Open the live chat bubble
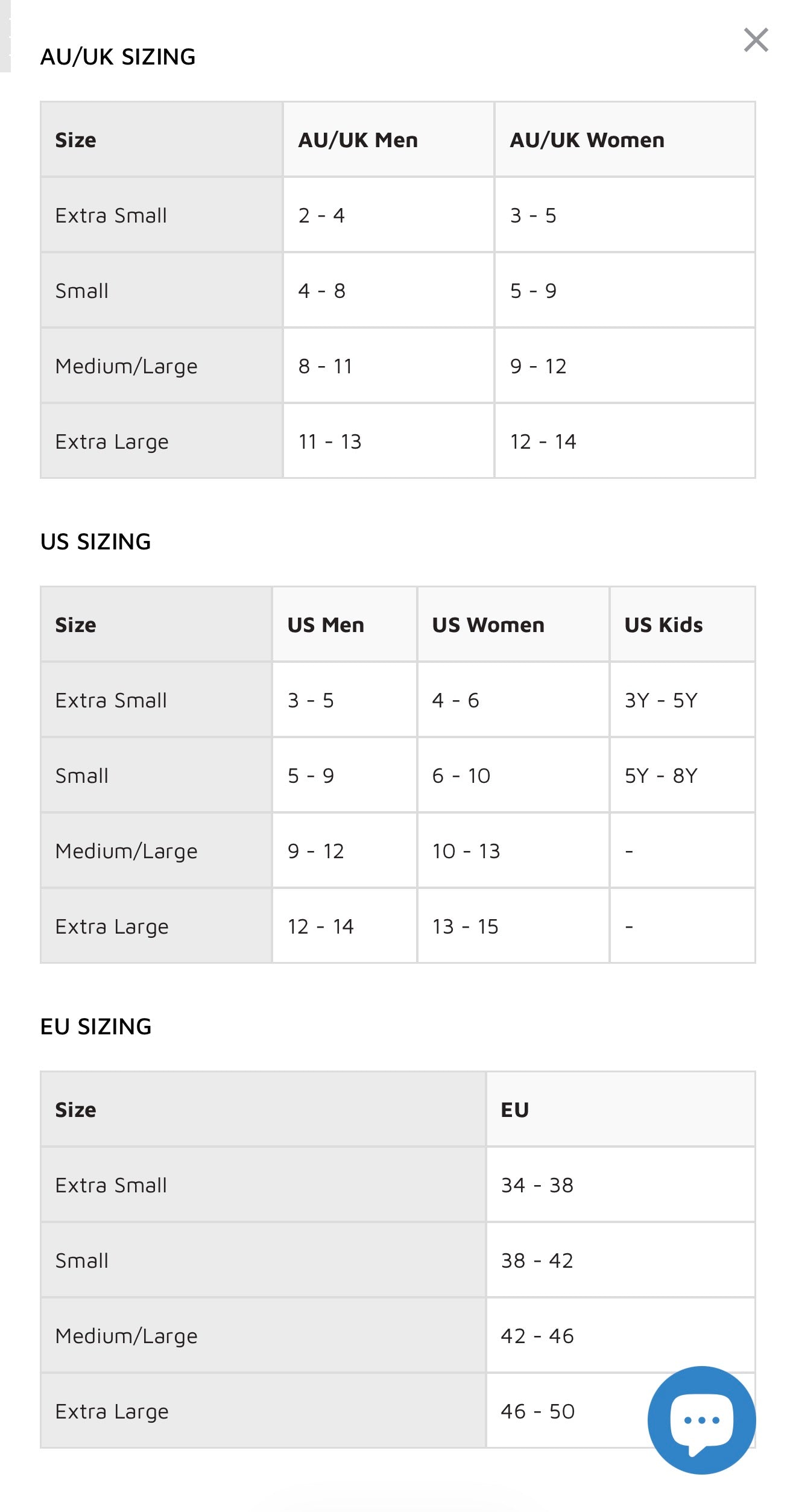Image resolution: width=796 pixels, height=1512 pixels. [701, 1420]
